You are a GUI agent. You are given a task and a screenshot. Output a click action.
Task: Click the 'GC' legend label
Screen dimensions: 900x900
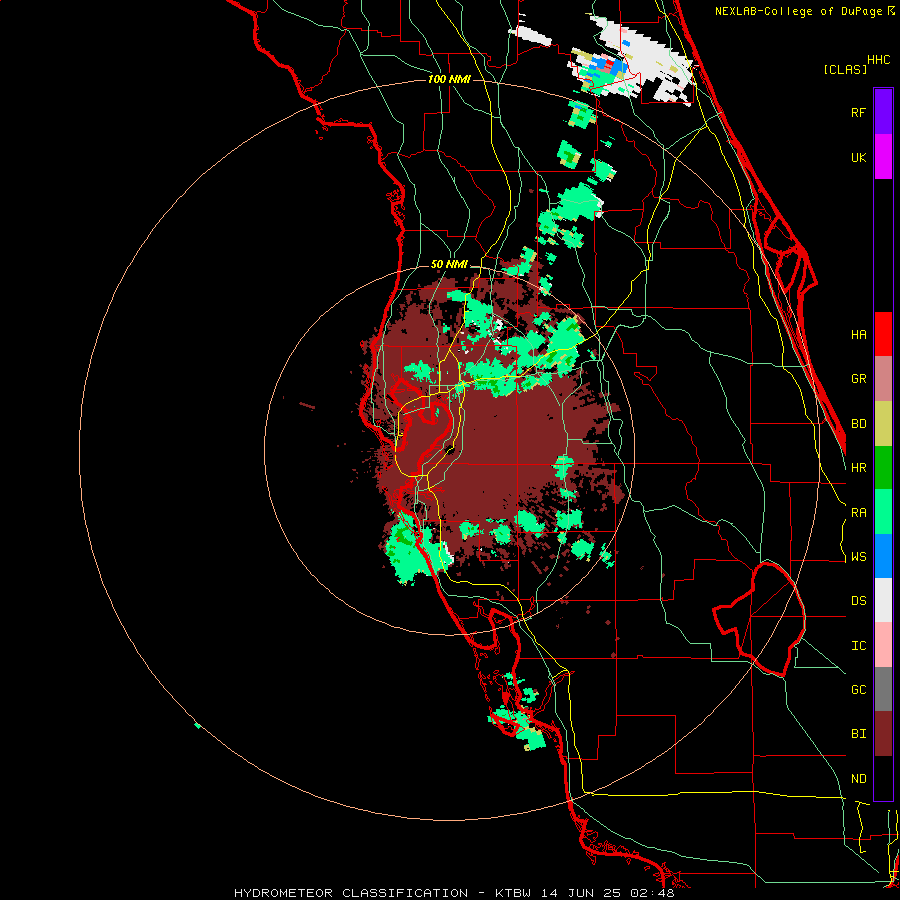(x=858, y=690)
